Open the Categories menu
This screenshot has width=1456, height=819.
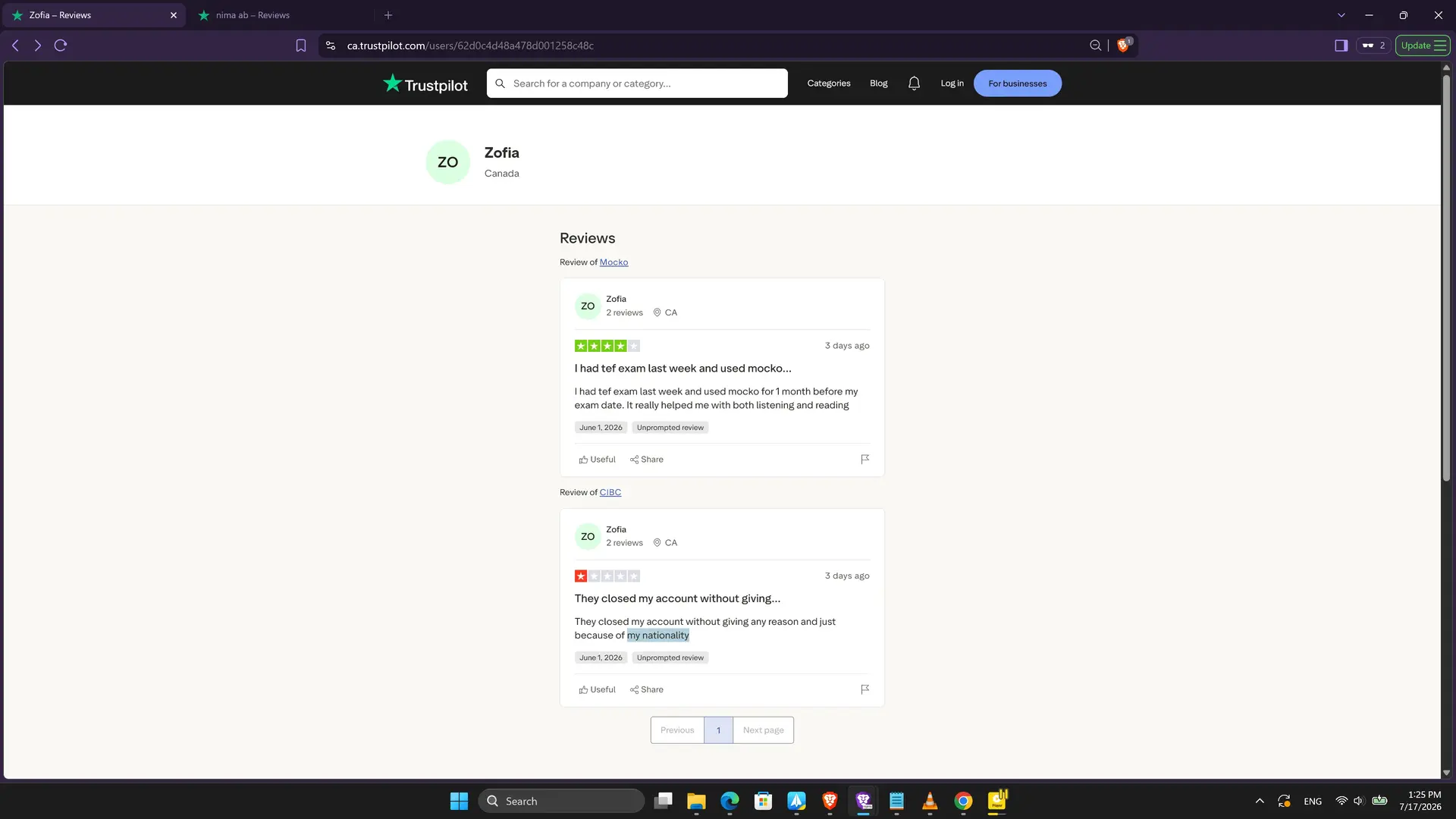click(828, 83)
